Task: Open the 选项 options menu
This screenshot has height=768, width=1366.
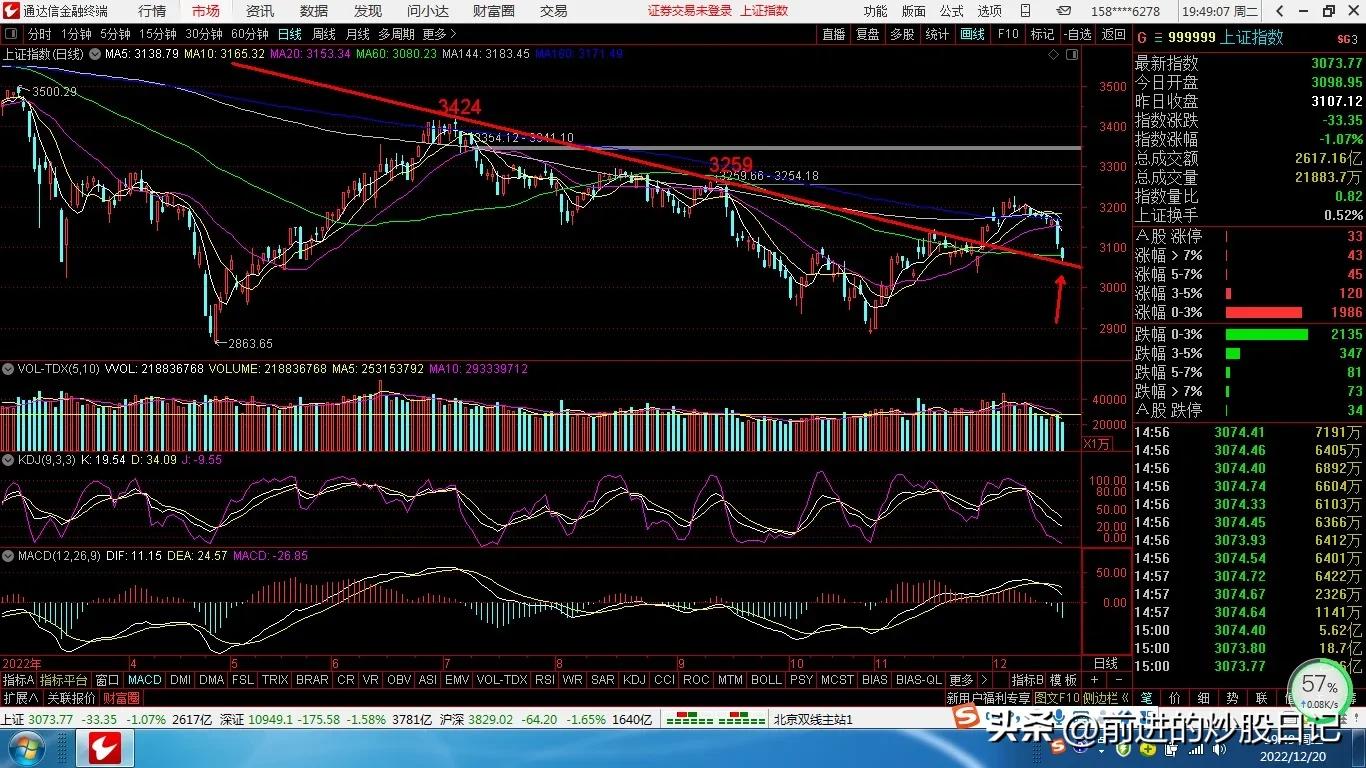Action: 989,11
